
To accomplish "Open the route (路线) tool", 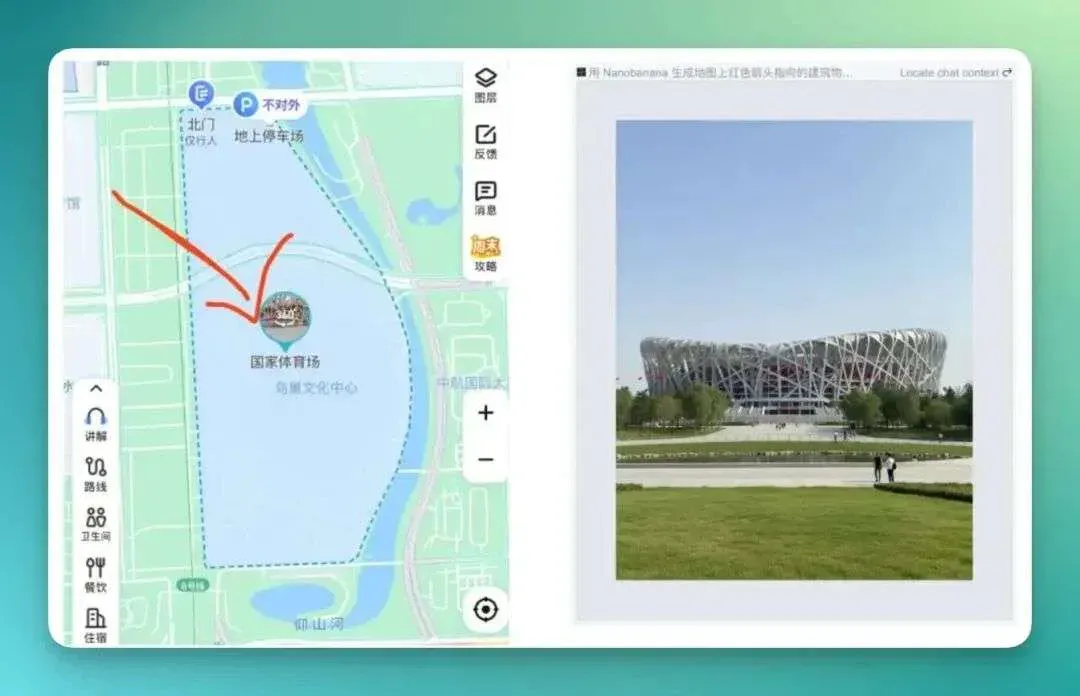I will click(96, 475).
